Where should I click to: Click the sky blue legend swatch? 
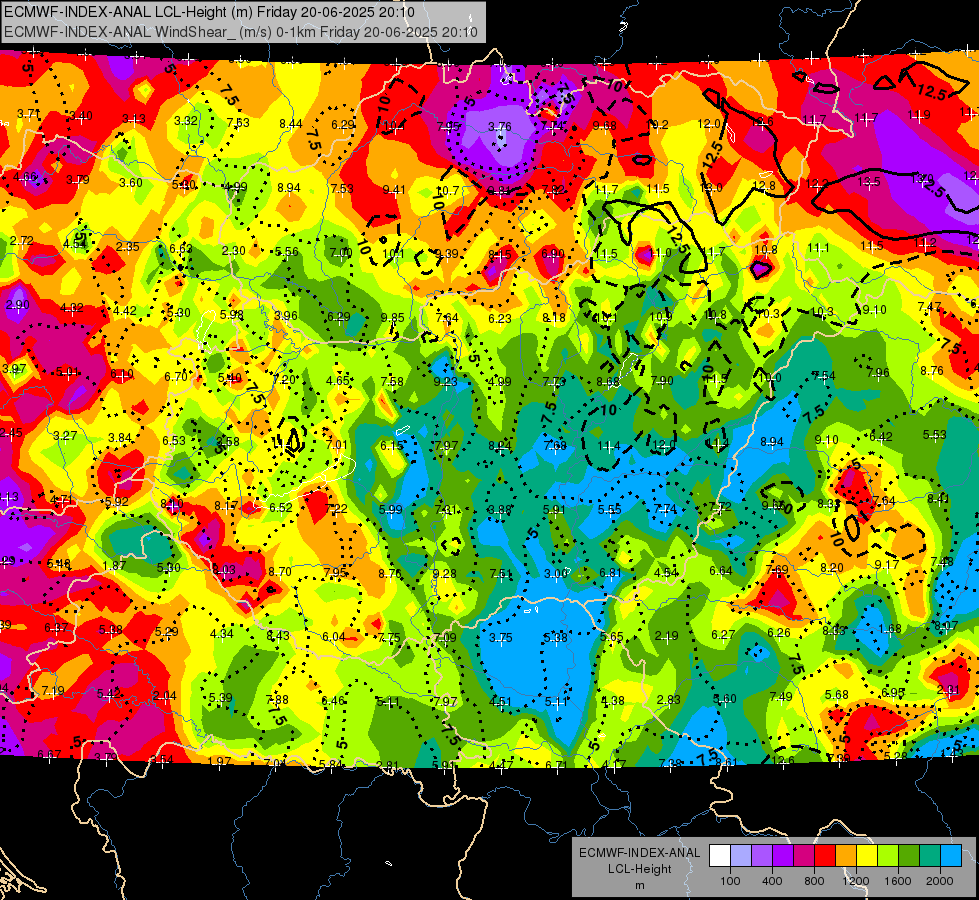[x=951, y=856]
